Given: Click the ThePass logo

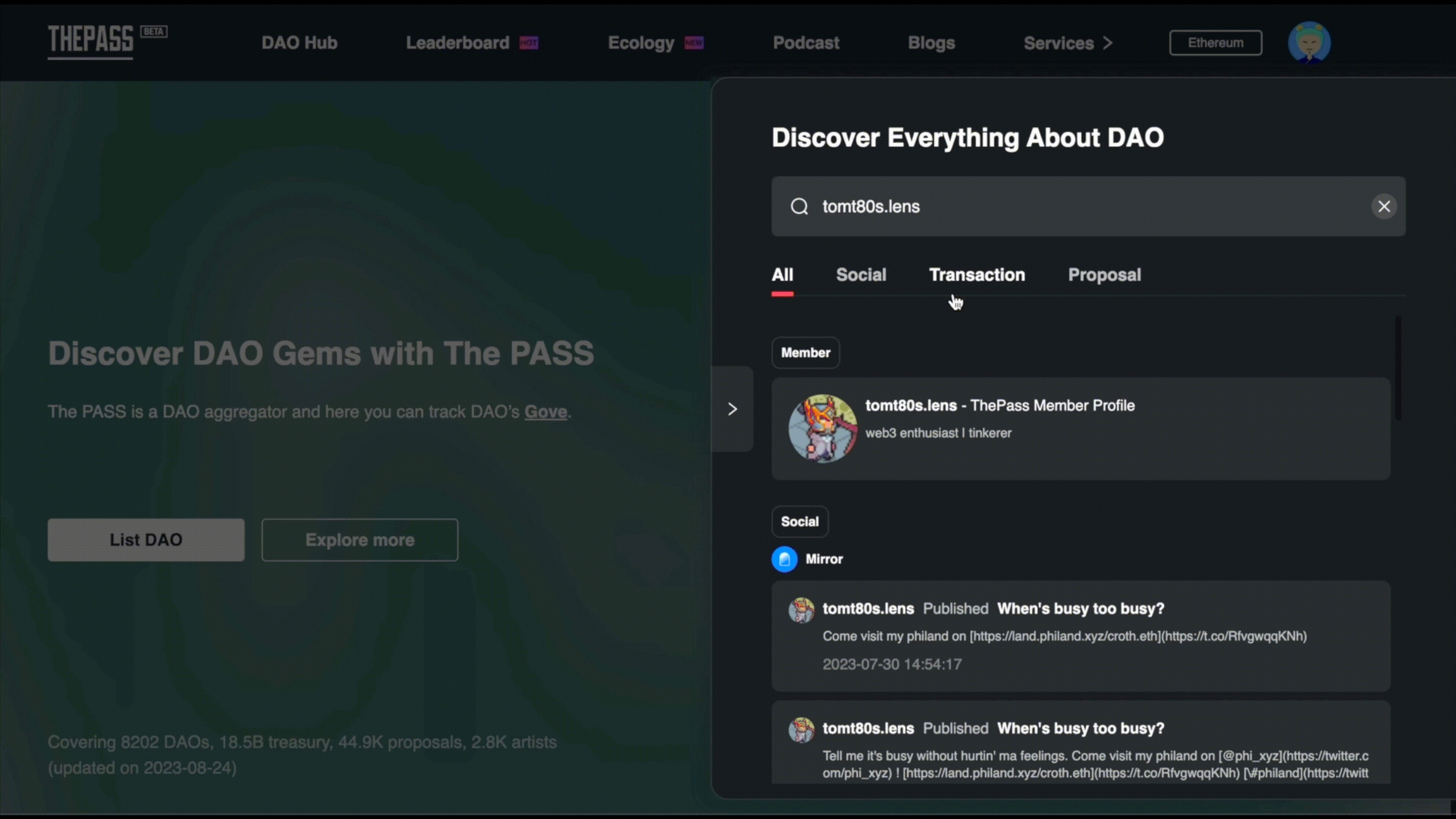Looking at the screenshot, I should pyautogui.click(x=90, y=40).
